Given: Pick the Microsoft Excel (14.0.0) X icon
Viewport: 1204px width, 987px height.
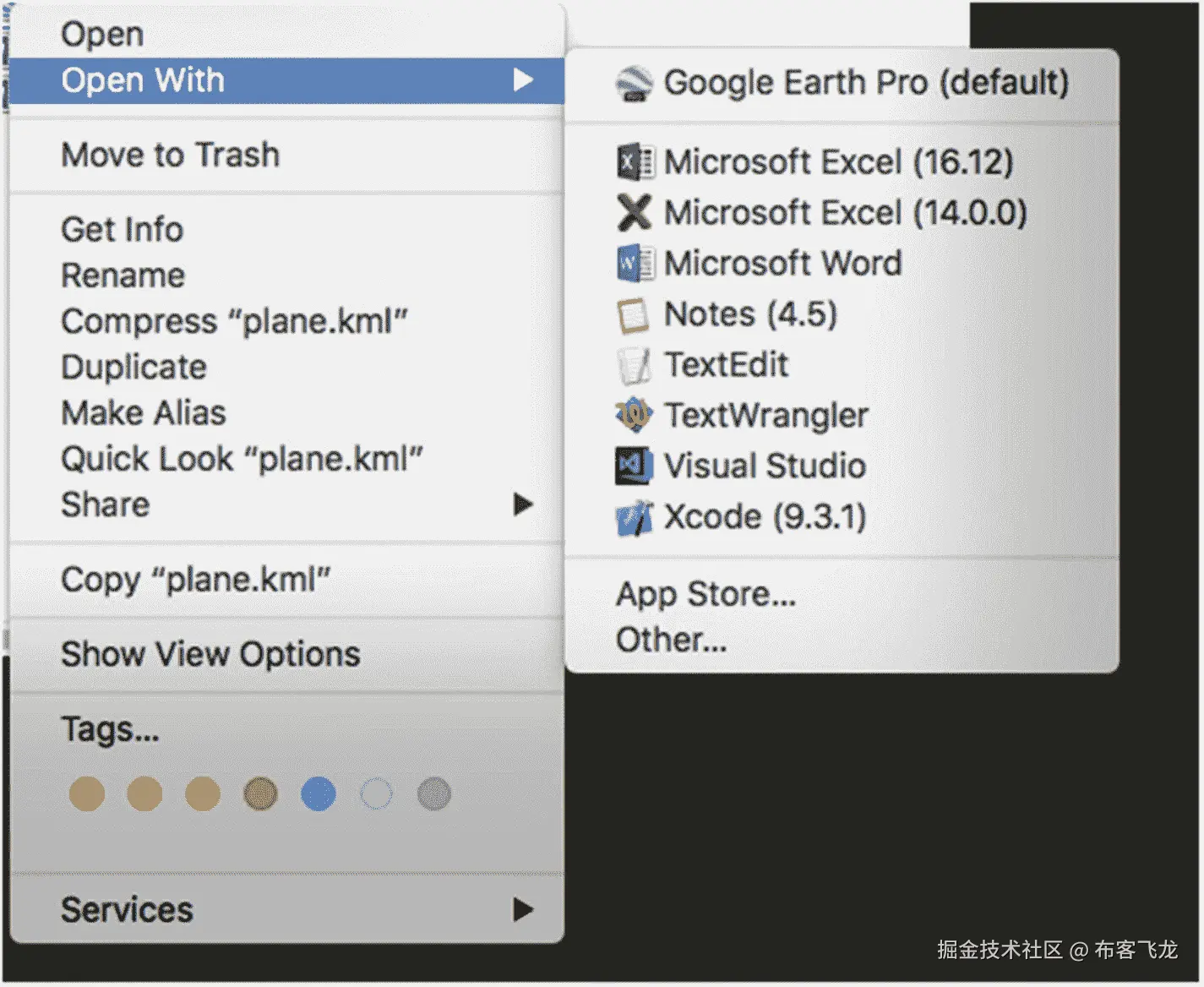Looking at the screenshot, I should click(x=634, y=212).
